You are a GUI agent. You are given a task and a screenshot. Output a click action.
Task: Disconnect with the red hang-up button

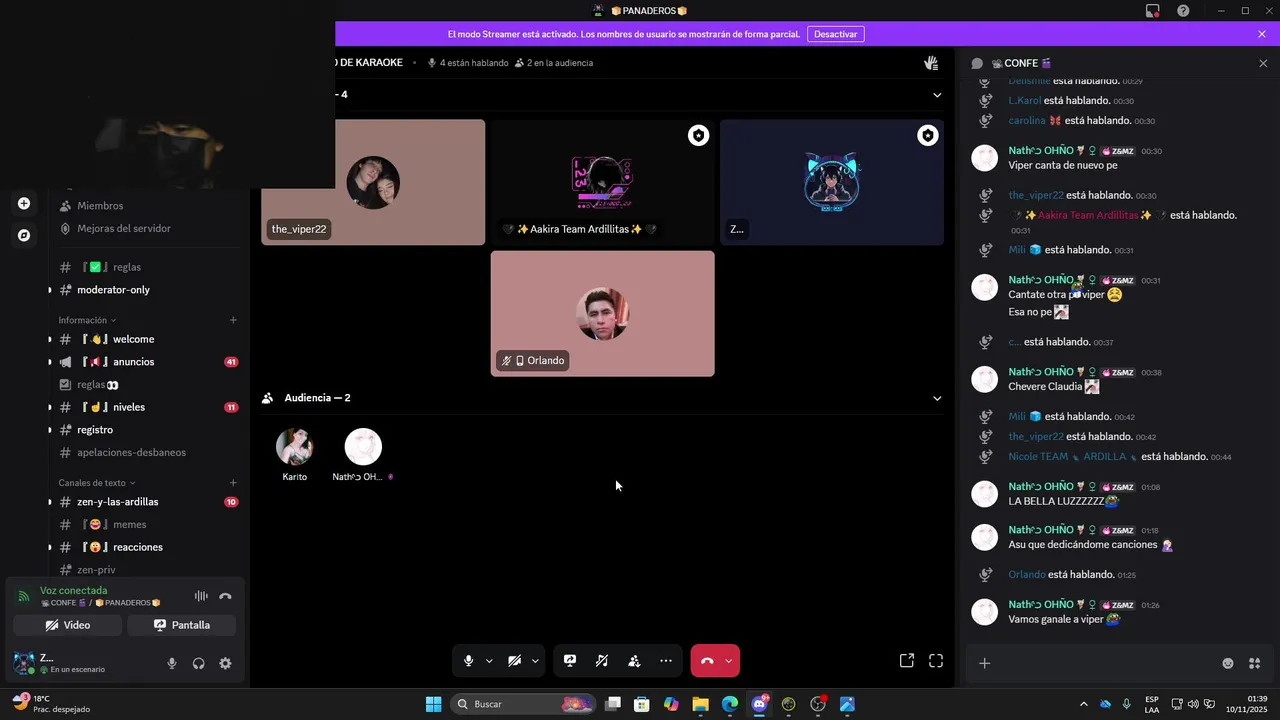pyautogui.click(x=707, y=661)
